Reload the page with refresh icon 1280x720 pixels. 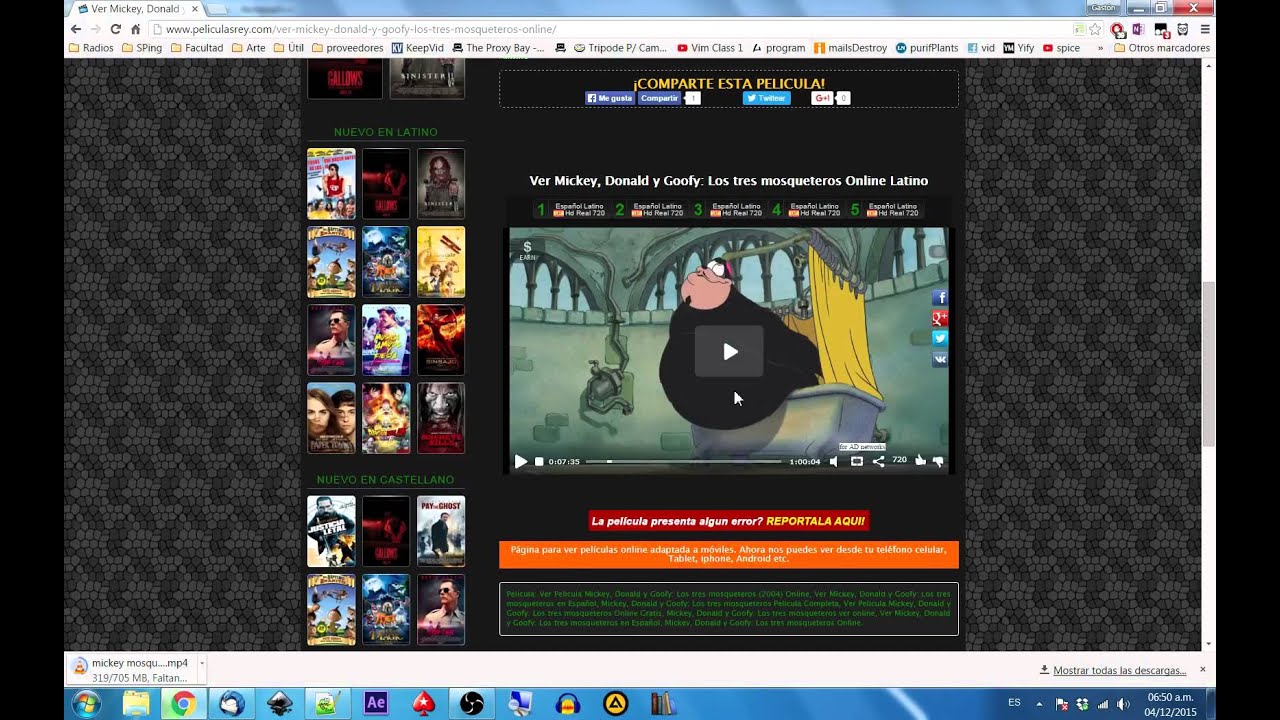pyautogui.click(x=116, y=29)
